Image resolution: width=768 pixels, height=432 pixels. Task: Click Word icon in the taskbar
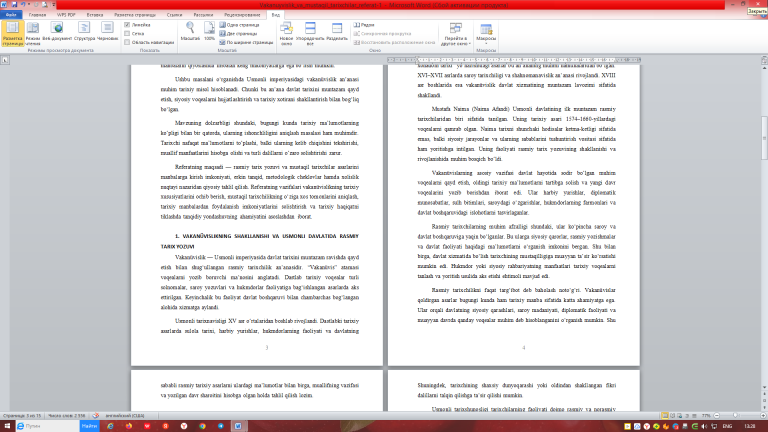pyautogui.click(x=238, y=426)
